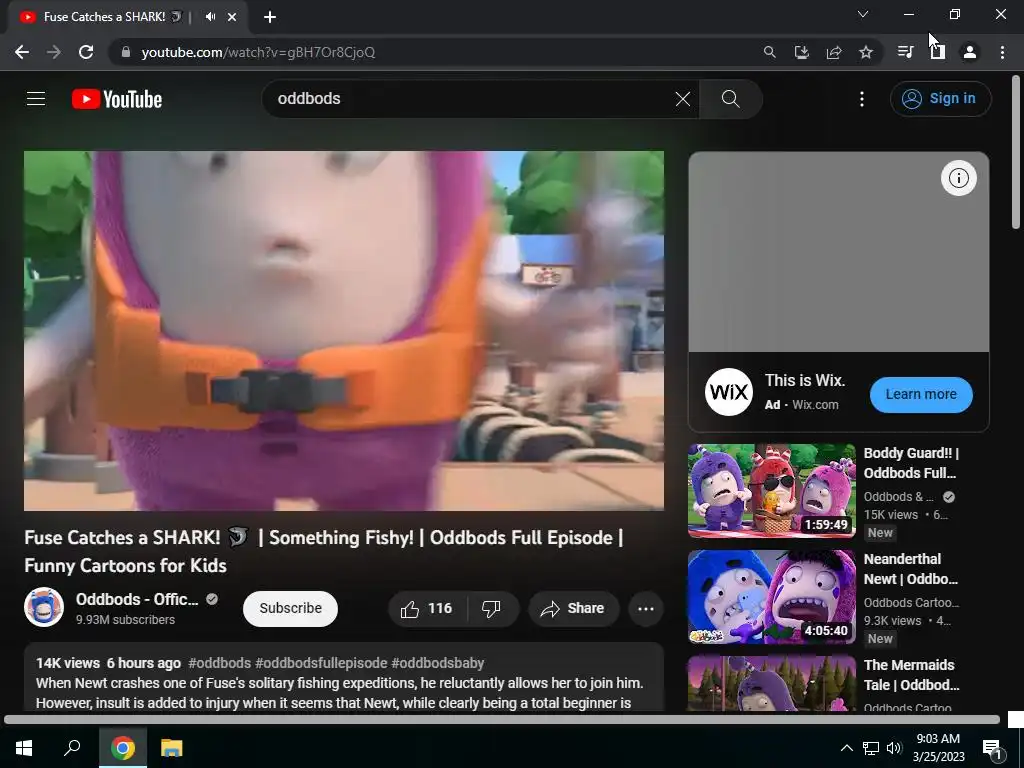Viewport: 1024px width, 768px height.
Task: Share the video
Action: (x=573, y=609)
